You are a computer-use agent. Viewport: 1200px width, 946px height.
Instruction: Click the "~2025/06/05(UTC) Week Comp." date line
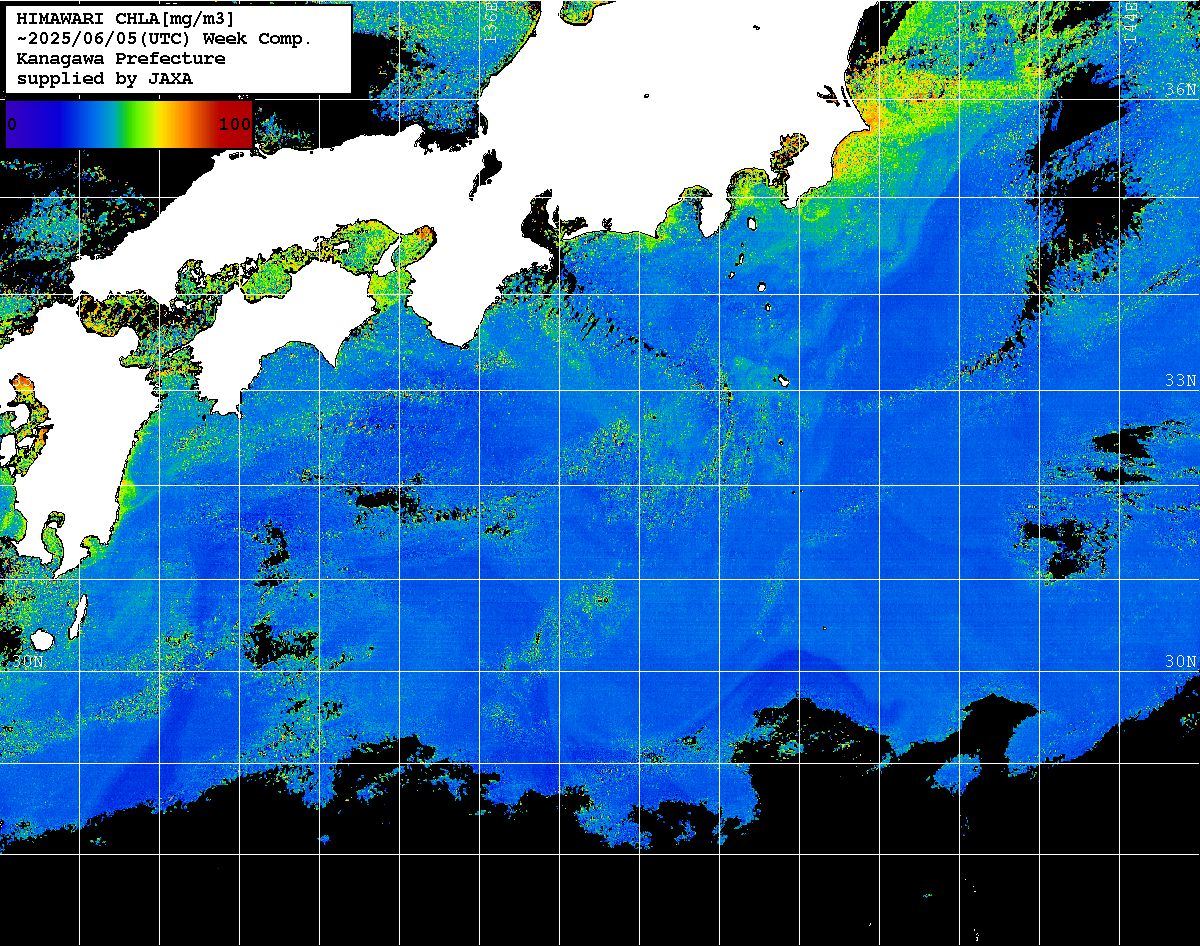point(164,38)
